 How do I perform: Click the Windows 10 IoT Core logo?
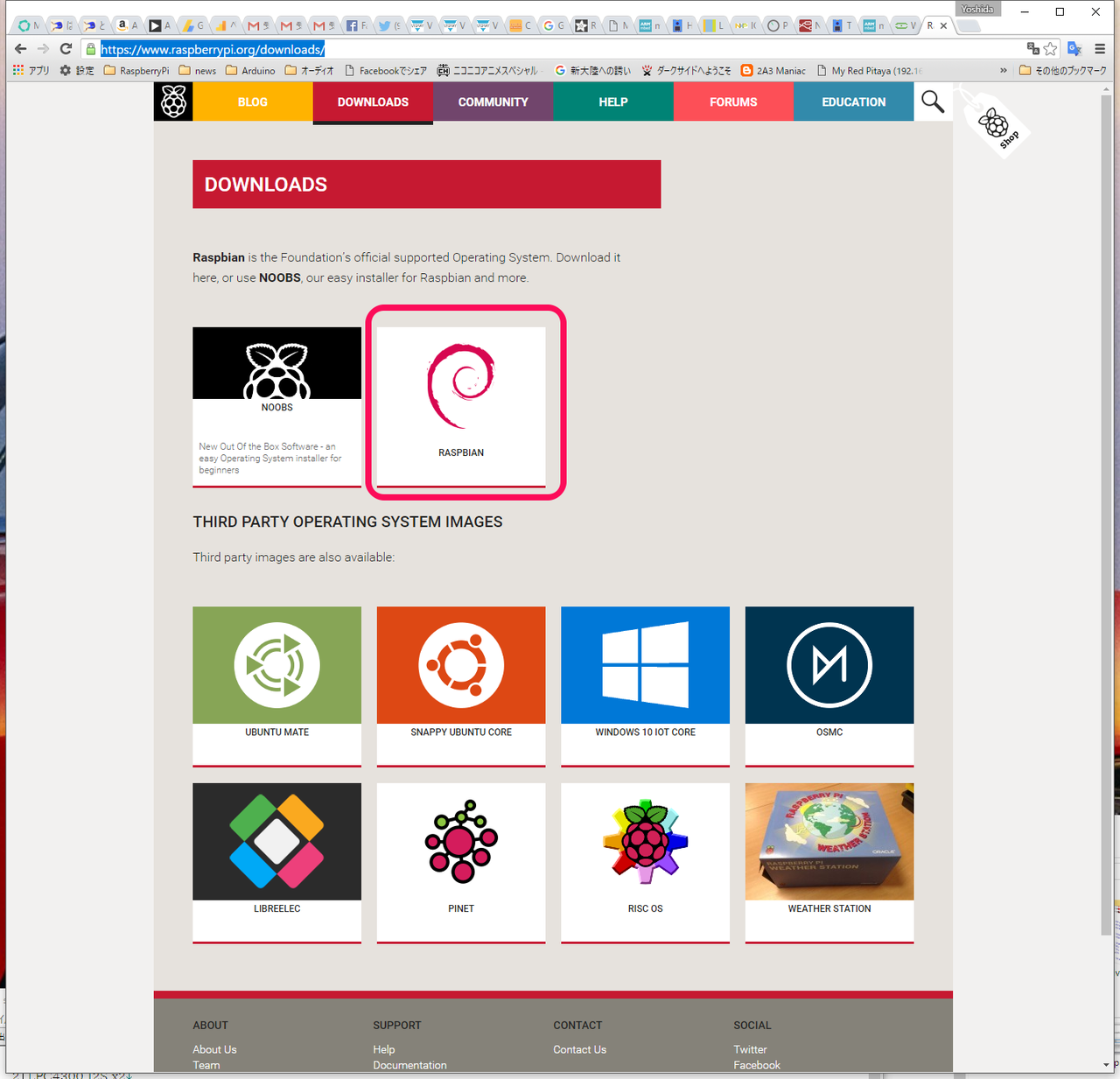click(646, 665)
